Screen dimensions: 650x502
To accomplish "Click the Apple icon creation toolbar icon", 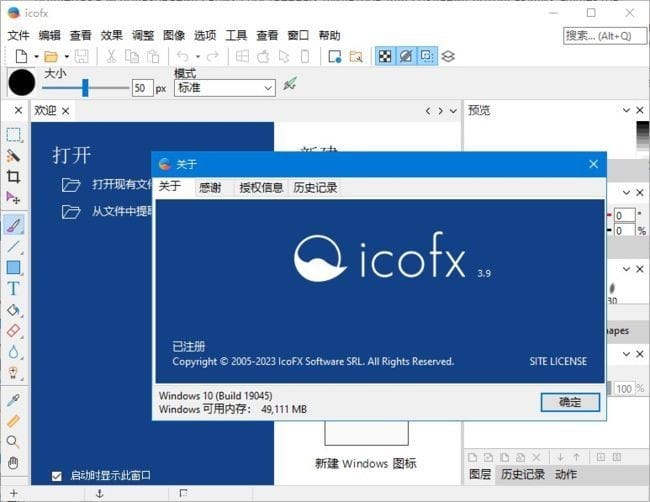I will click(263, 56).
